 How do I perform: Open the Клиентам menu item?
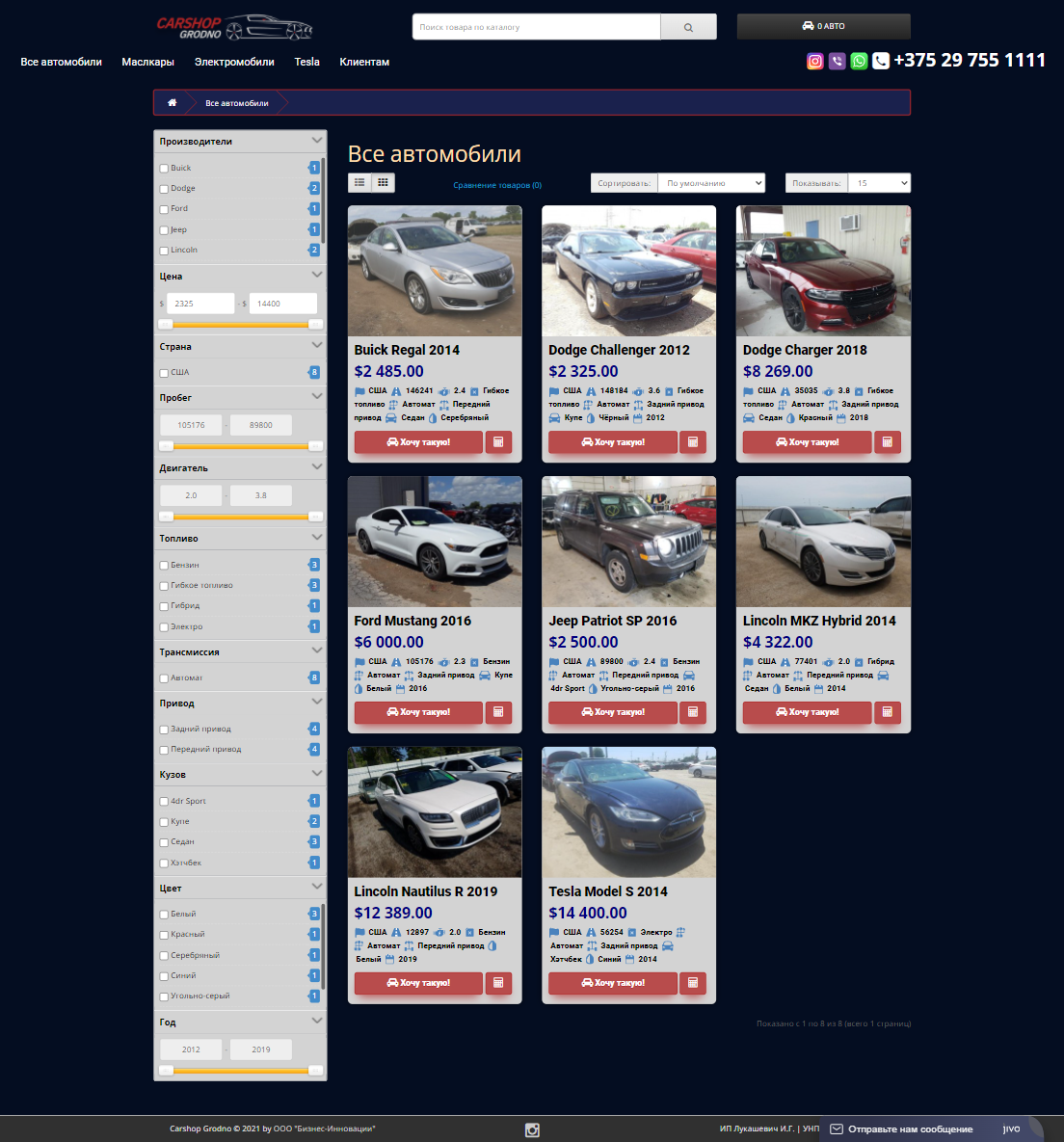click(364, 62)
